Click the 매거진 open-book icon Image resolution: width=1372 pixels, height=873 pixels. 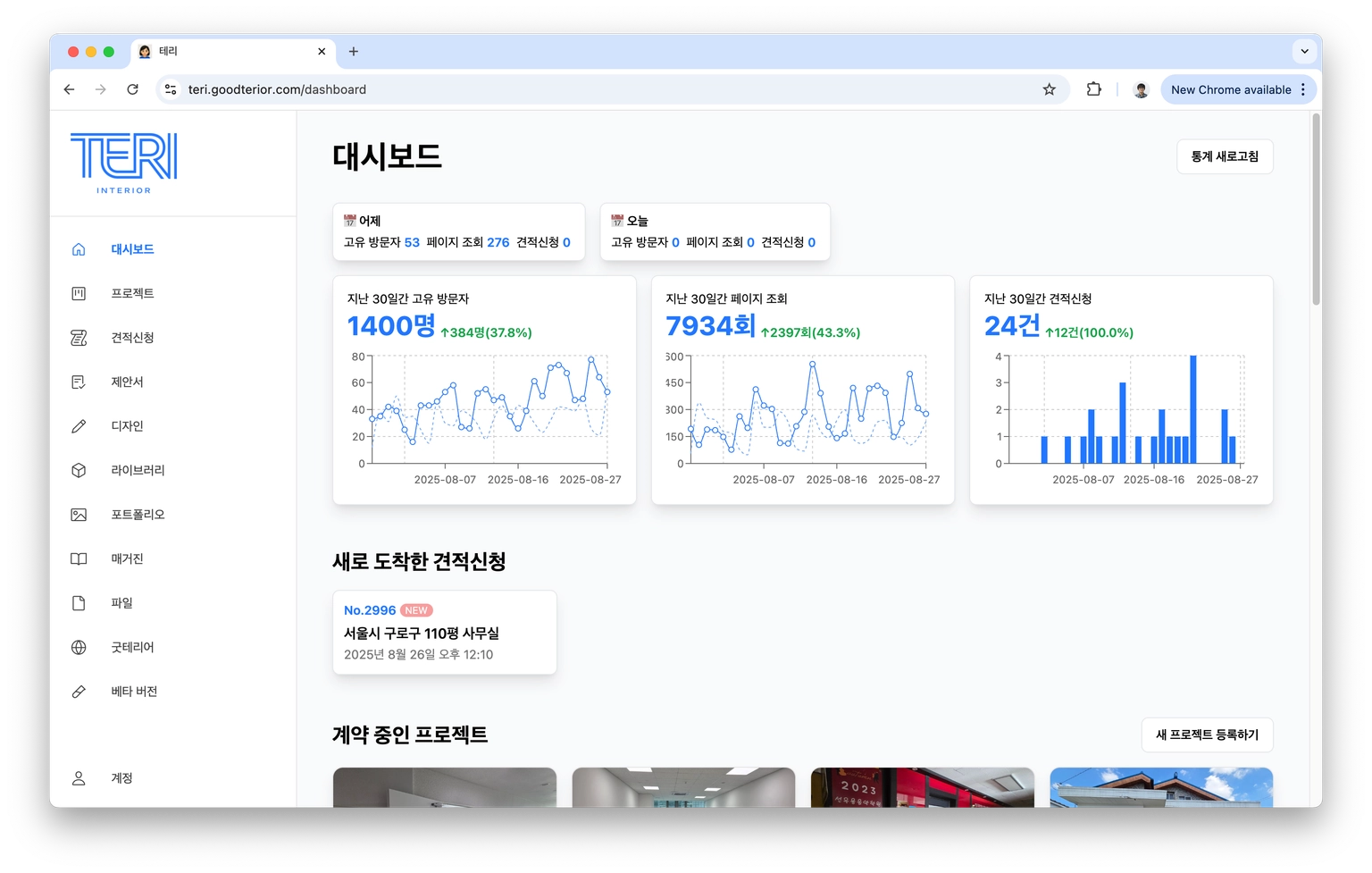tap(79, 558)
